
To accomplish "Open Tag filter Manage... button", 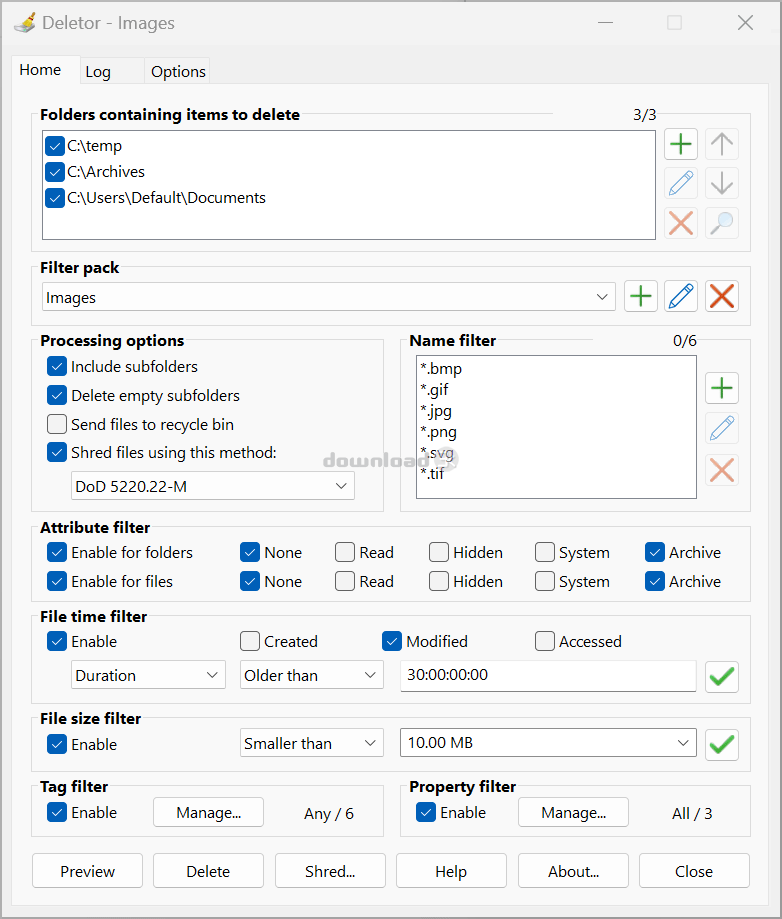I will click(x=209, y=813).
